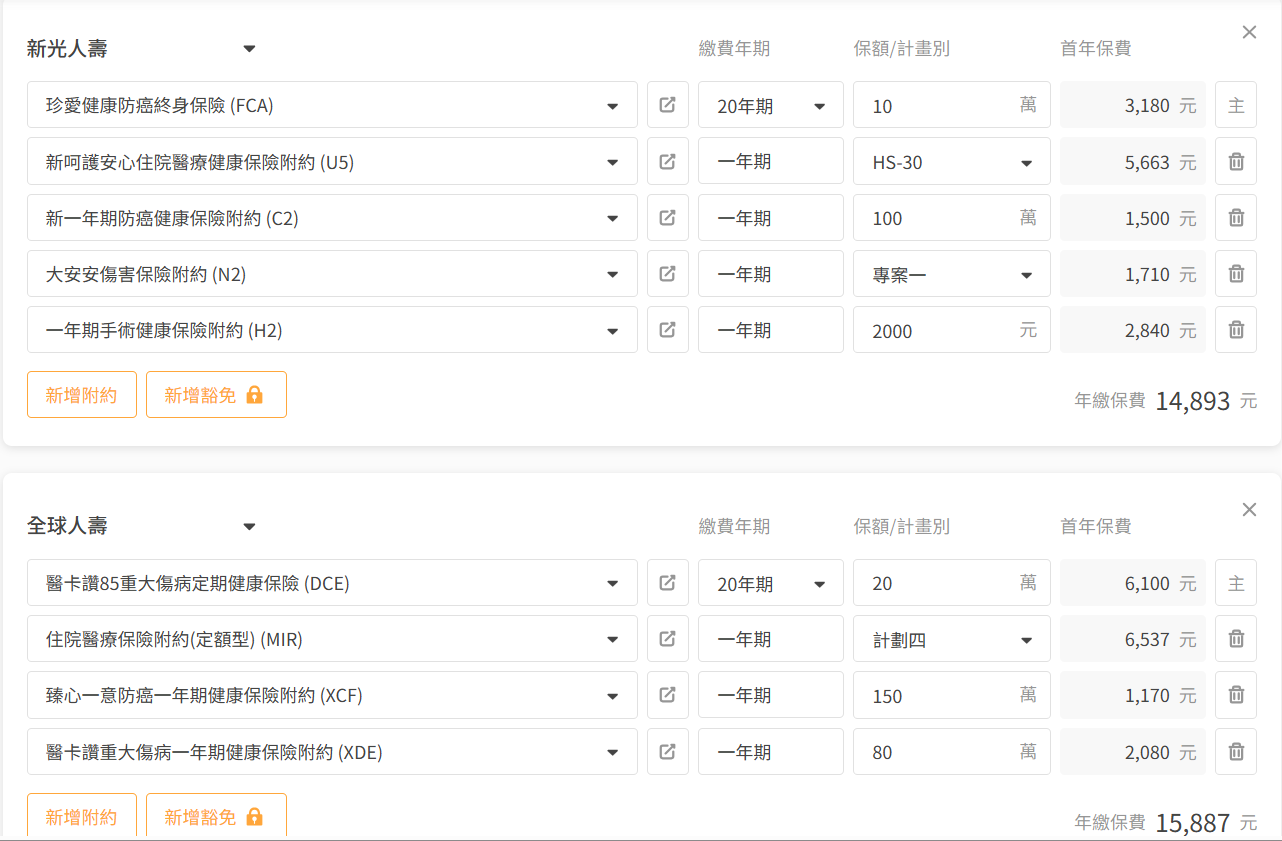Click the 主 badge on the DCE row

1236,583
